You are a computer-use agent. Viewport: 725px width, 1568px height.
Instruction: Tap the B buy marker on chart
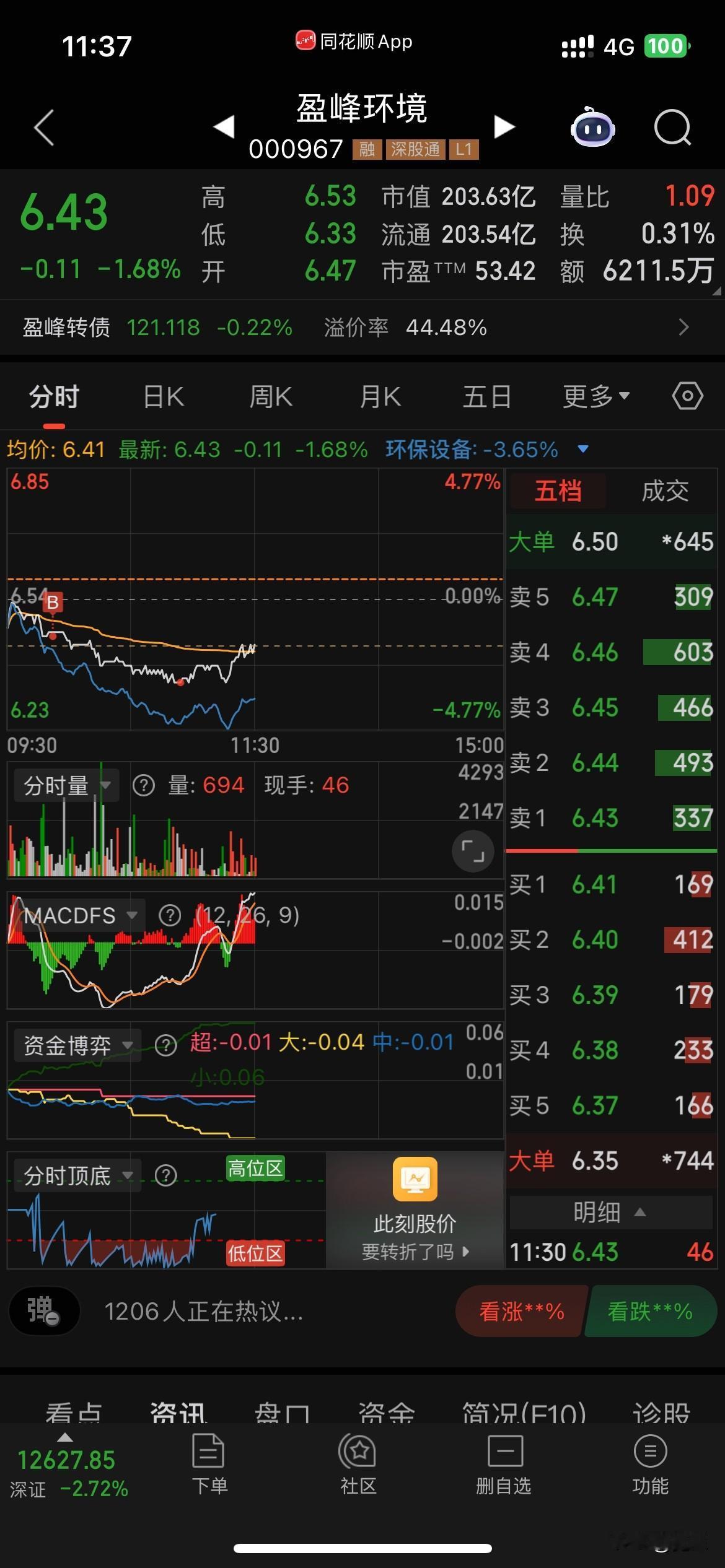tap(53, 602)
